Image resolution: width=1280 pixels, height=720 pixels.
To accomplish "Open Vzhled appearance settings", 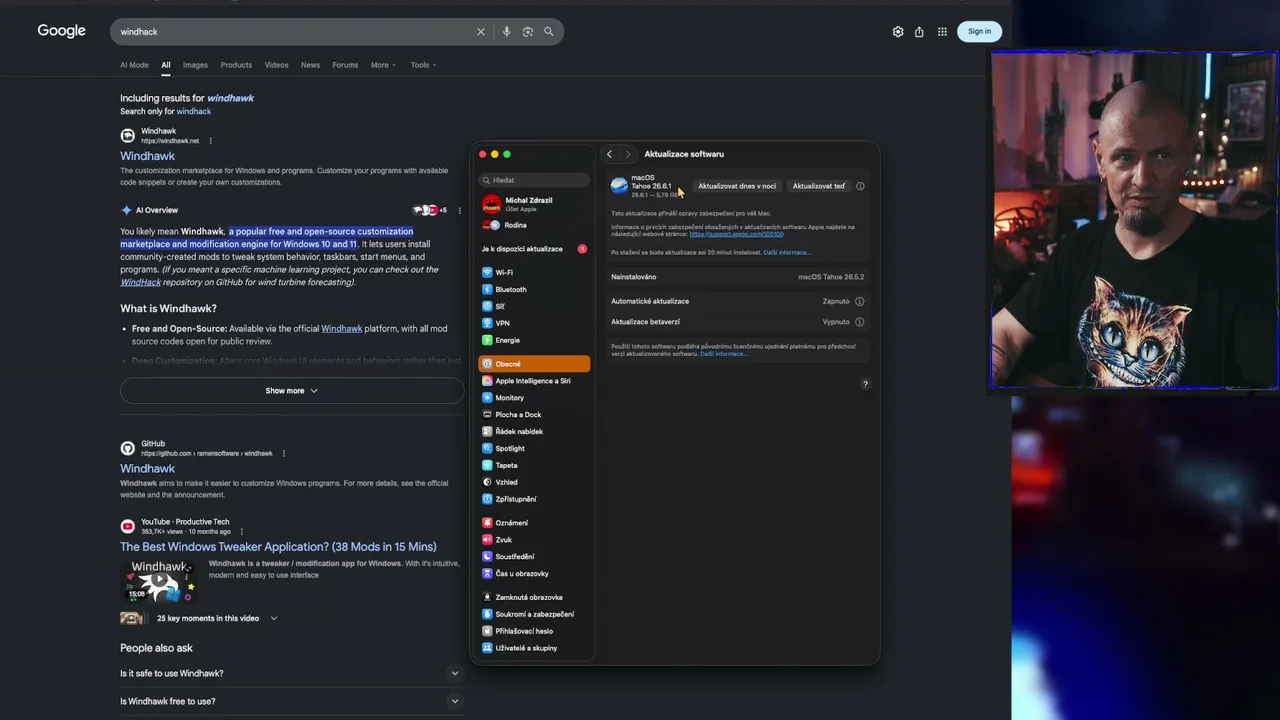I will click(x=534, y=482).
